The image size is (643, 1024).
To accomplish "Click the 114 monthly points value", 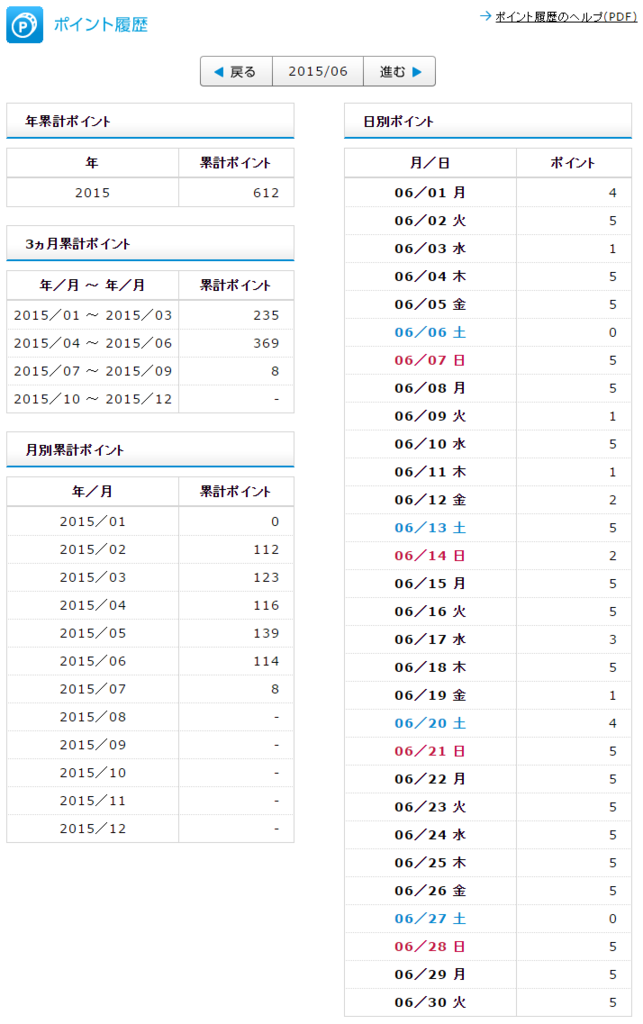I will pyautogui.click(x=266, y=661).
